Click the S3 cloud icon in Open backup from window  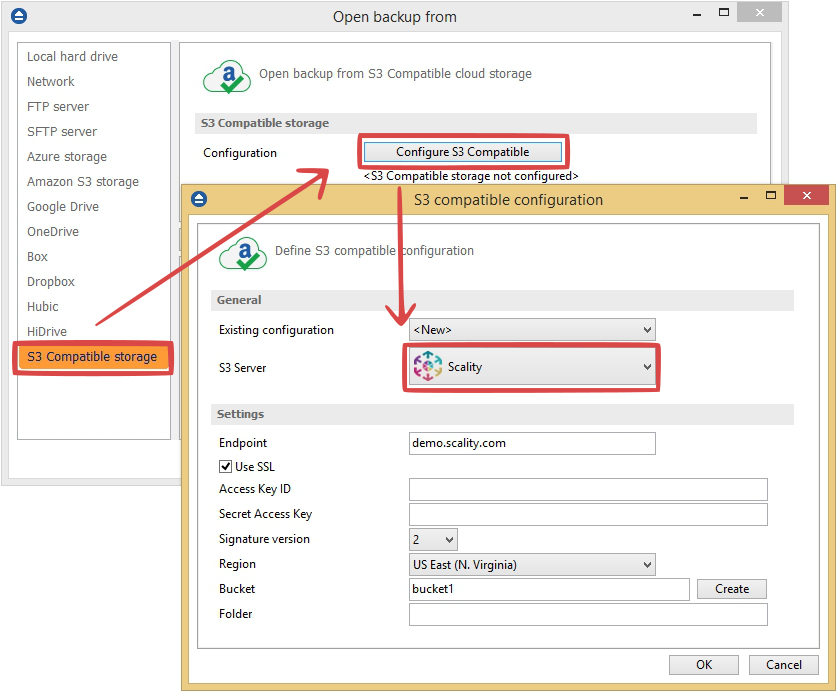(227, 77)
